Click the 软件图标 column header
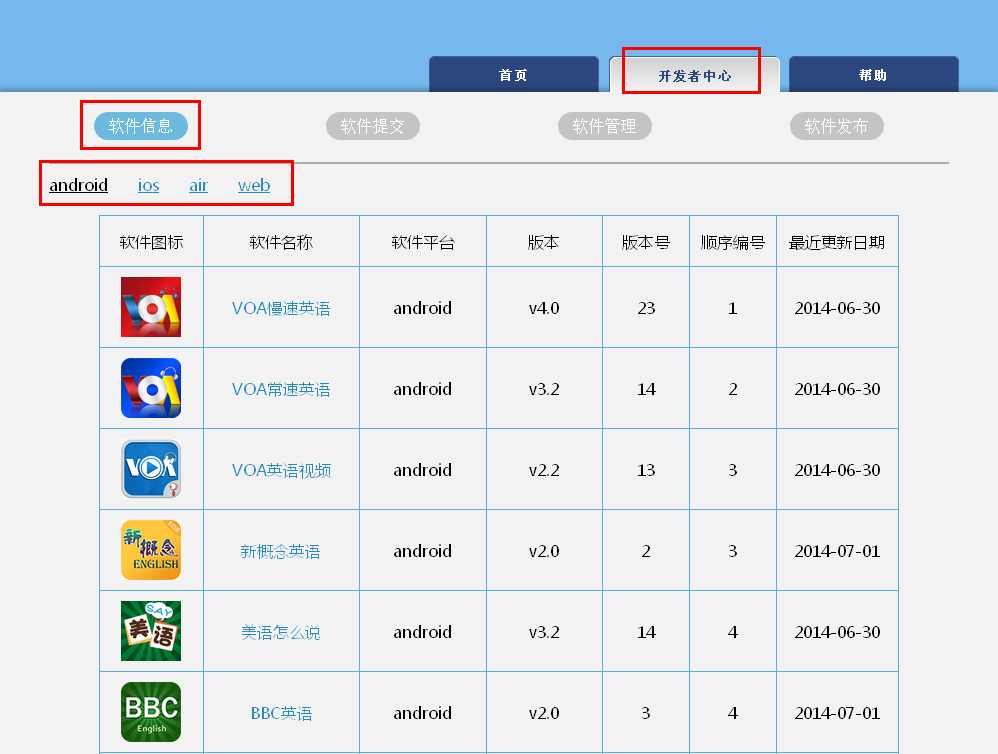The image size is (998, 754). 151,242
